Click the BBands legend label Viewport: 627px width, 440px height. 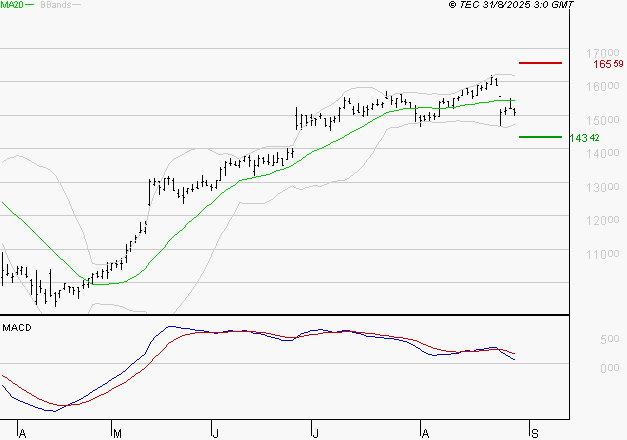(x=56, y=5)
